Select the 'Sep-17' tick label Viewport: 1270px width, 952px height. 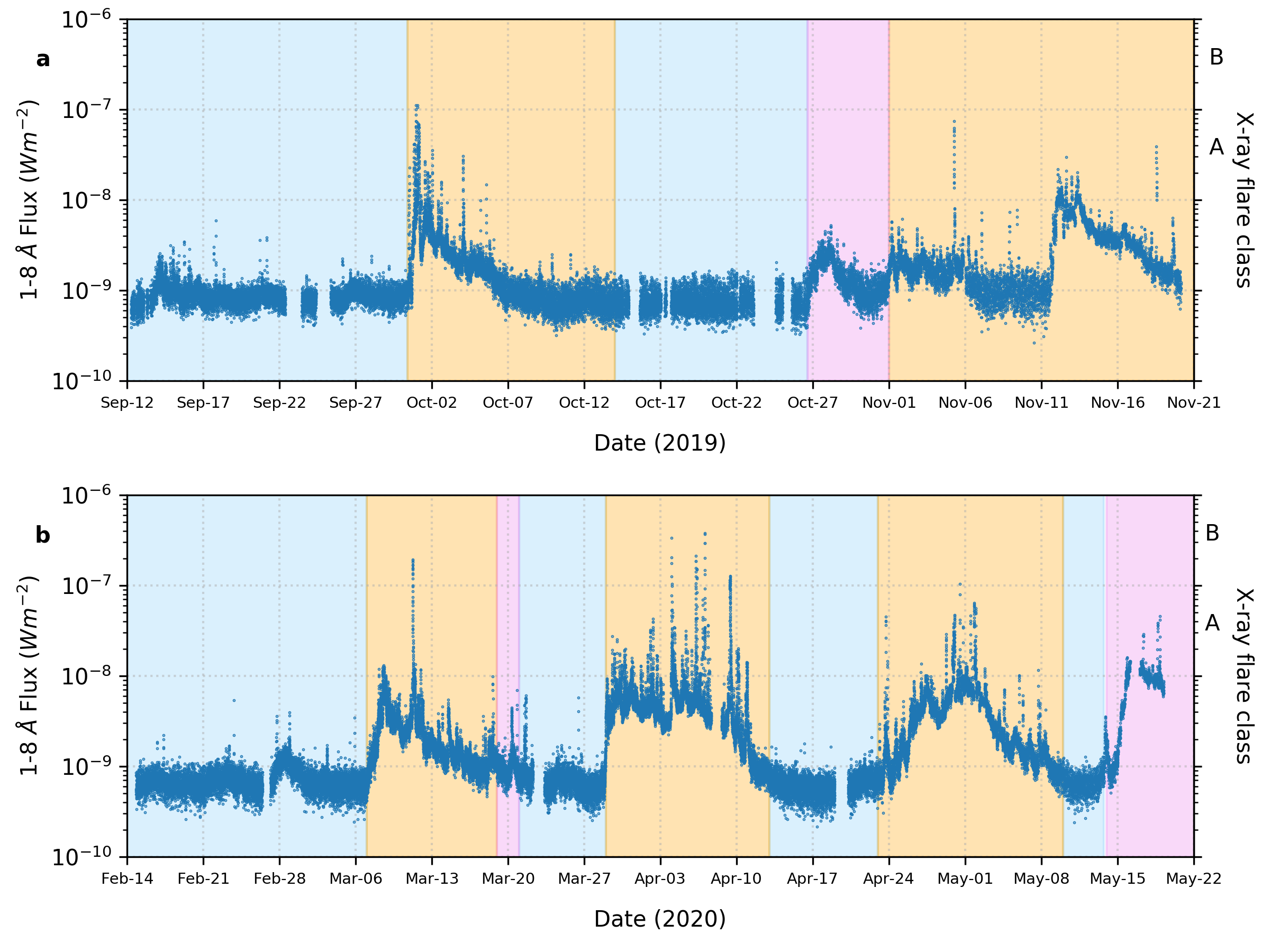(203, 403)
